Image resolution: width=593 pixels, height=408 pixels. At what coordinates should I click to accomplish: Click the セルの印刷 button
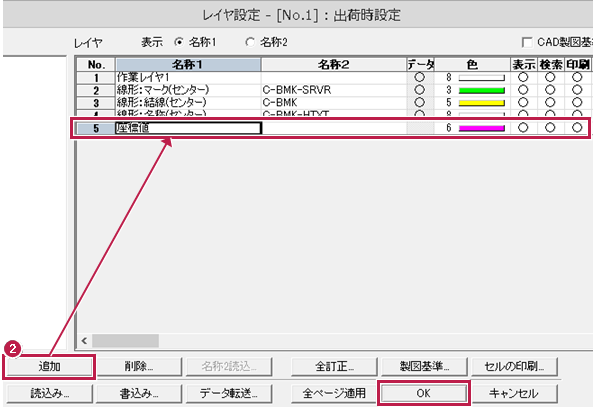pyautogui.click(x=514, y=366)
